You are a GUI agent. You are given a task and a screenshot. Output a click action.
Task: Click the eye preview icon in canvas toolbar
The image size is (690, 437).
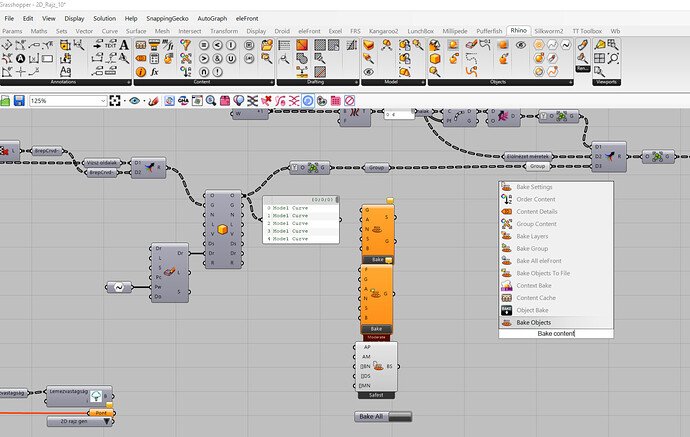click(x=134, y=101)
